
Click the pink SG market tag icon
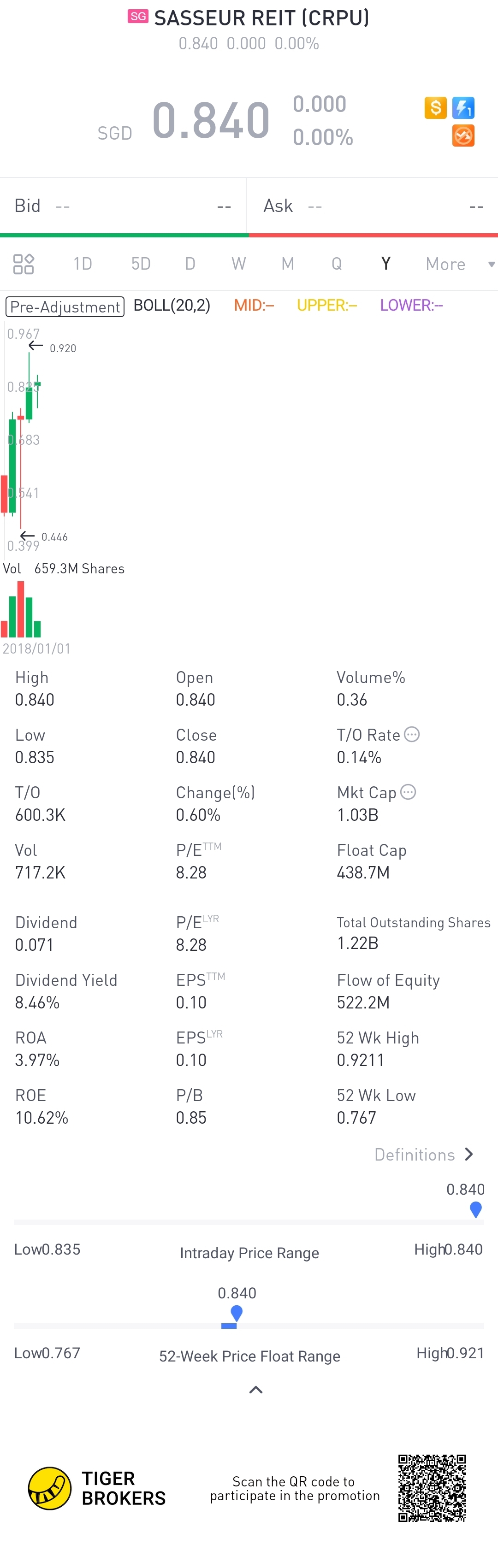(138, 17)
